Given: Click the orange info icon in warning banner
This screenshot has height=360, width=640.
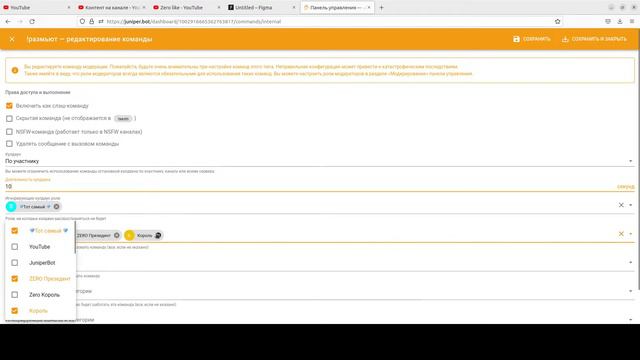Looking at the screenshot, I should click(x=15, y=70).
